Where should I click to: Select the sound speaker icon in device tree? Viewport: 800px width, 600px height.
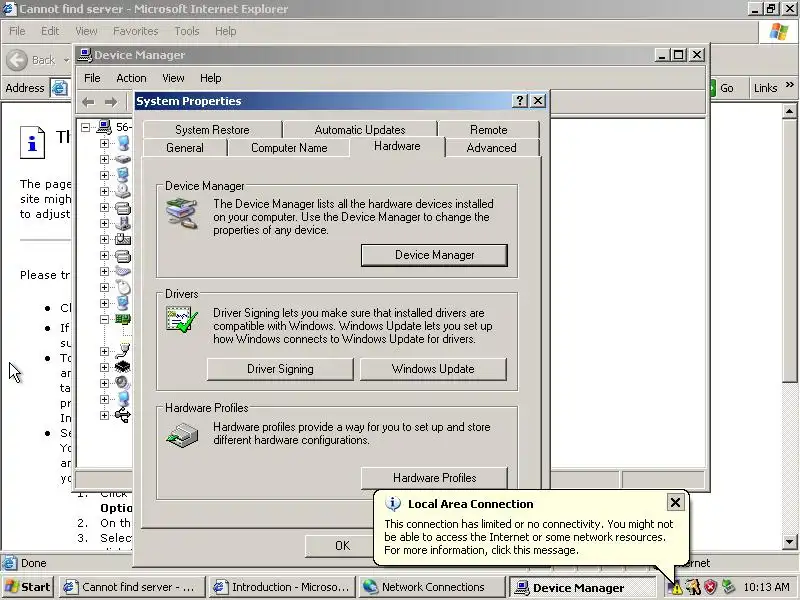(x=122, y=383)
